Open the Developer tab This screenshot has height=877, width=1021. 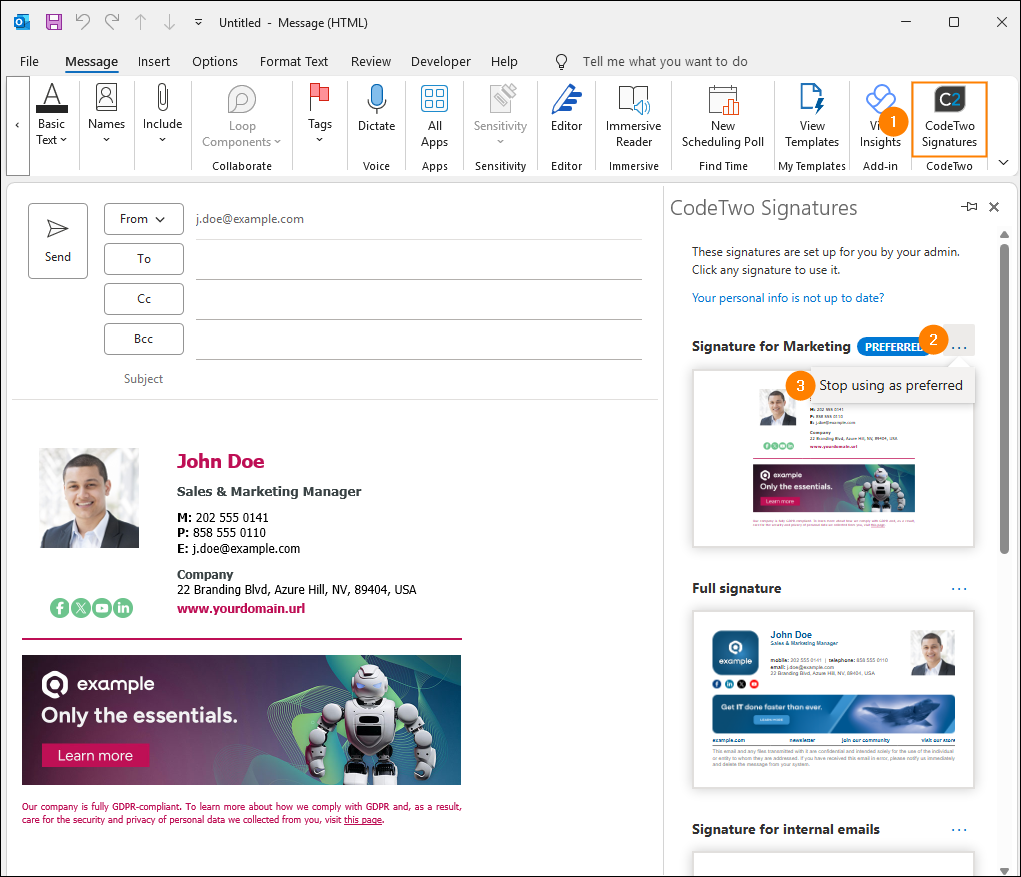[440, 61]
